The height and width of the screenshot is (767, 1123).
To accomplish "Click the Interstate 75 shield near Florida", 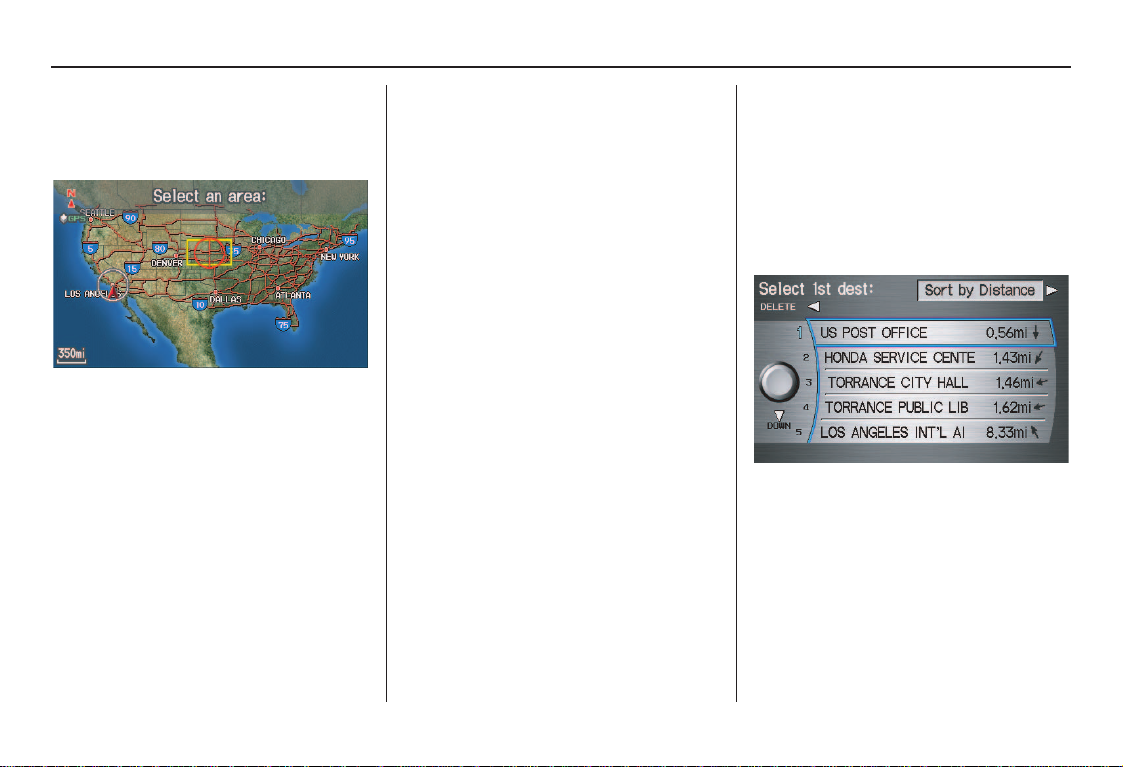I will coord(284,325).
